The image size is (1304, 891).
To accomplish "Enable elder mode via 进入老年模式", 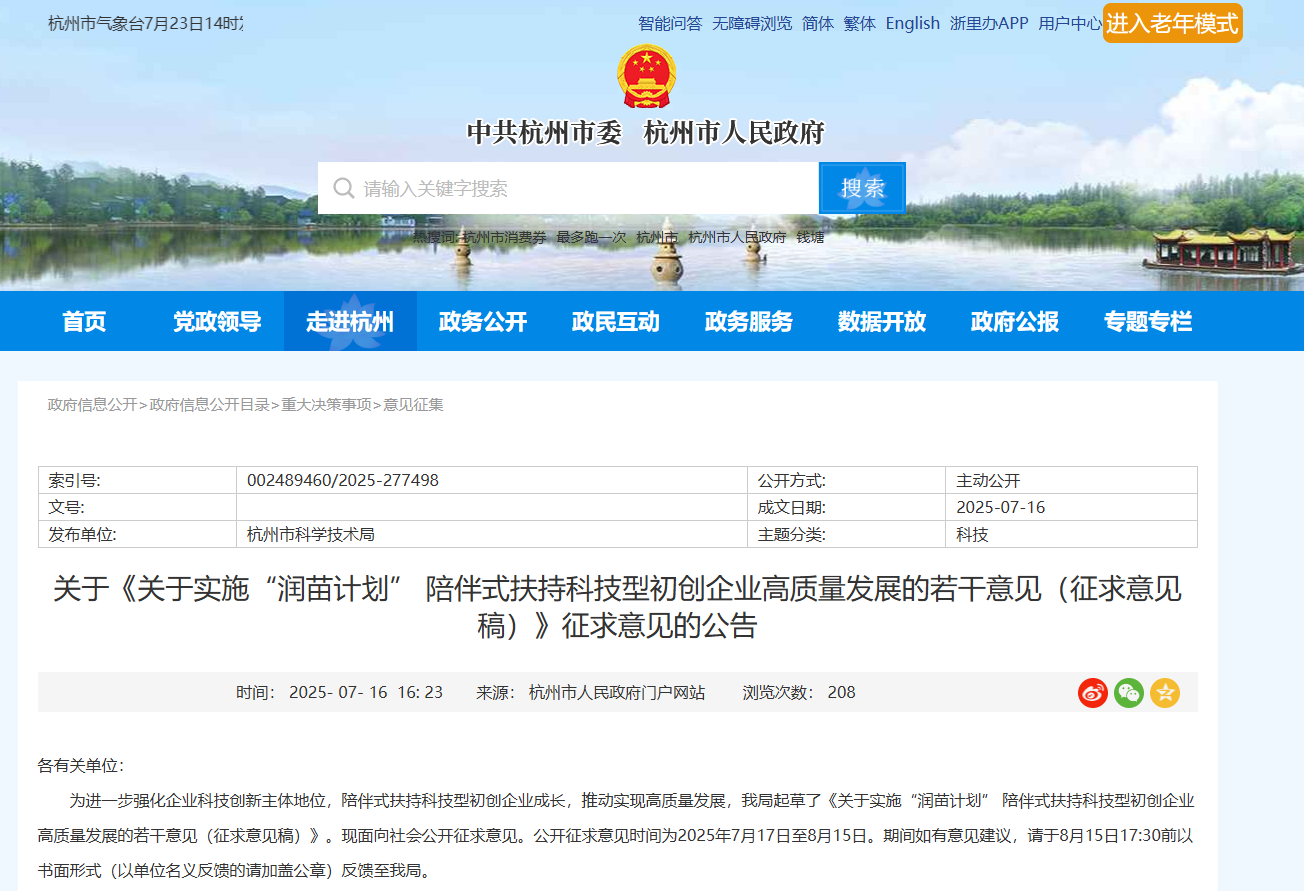I will click(x=1172, y=22).
